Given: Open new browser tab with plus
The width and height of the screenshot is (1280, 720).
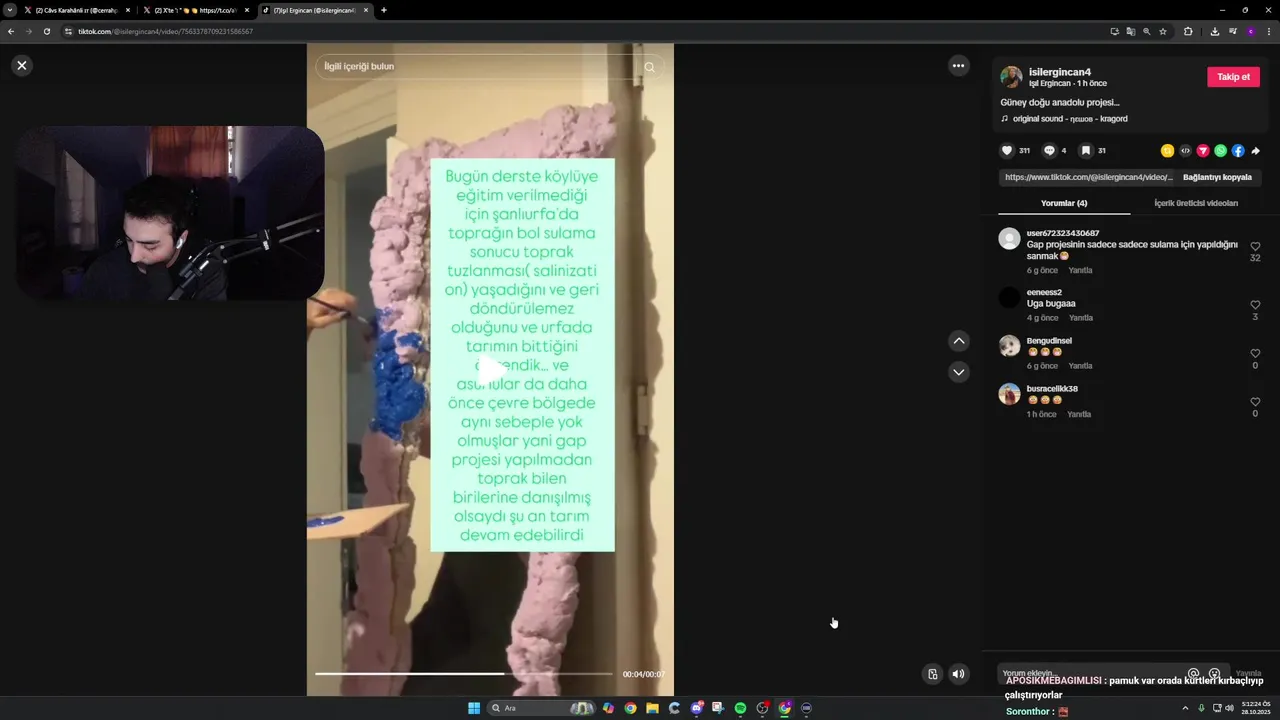Looking at the screenshot, I should coord(384,10).
